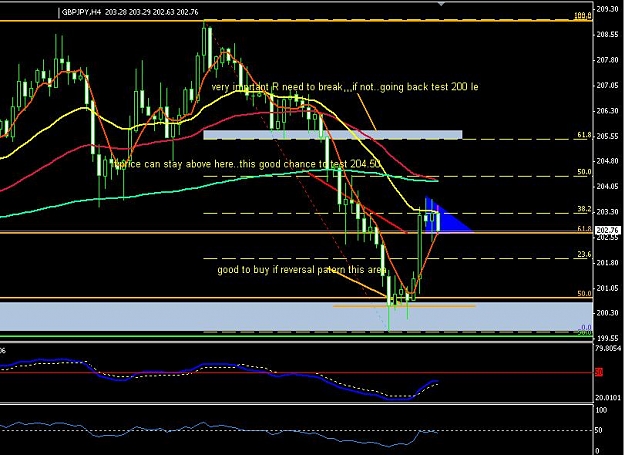Select the 'very important R need to break' annotation

click(x=344, y=87)
